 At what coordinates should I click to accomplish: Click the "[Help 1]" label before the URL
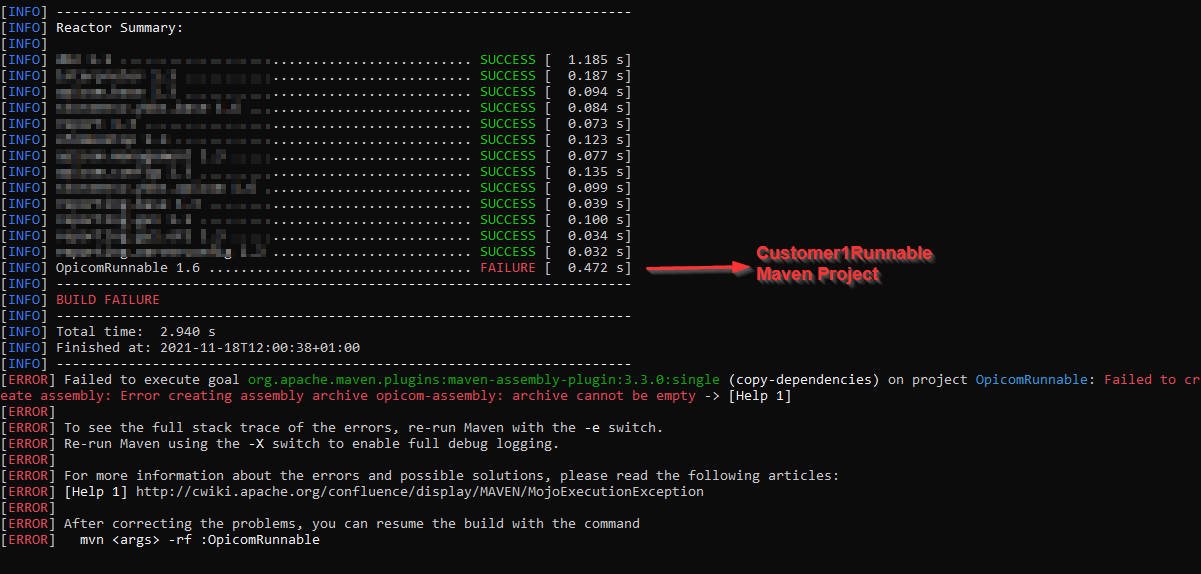(96, 492)
